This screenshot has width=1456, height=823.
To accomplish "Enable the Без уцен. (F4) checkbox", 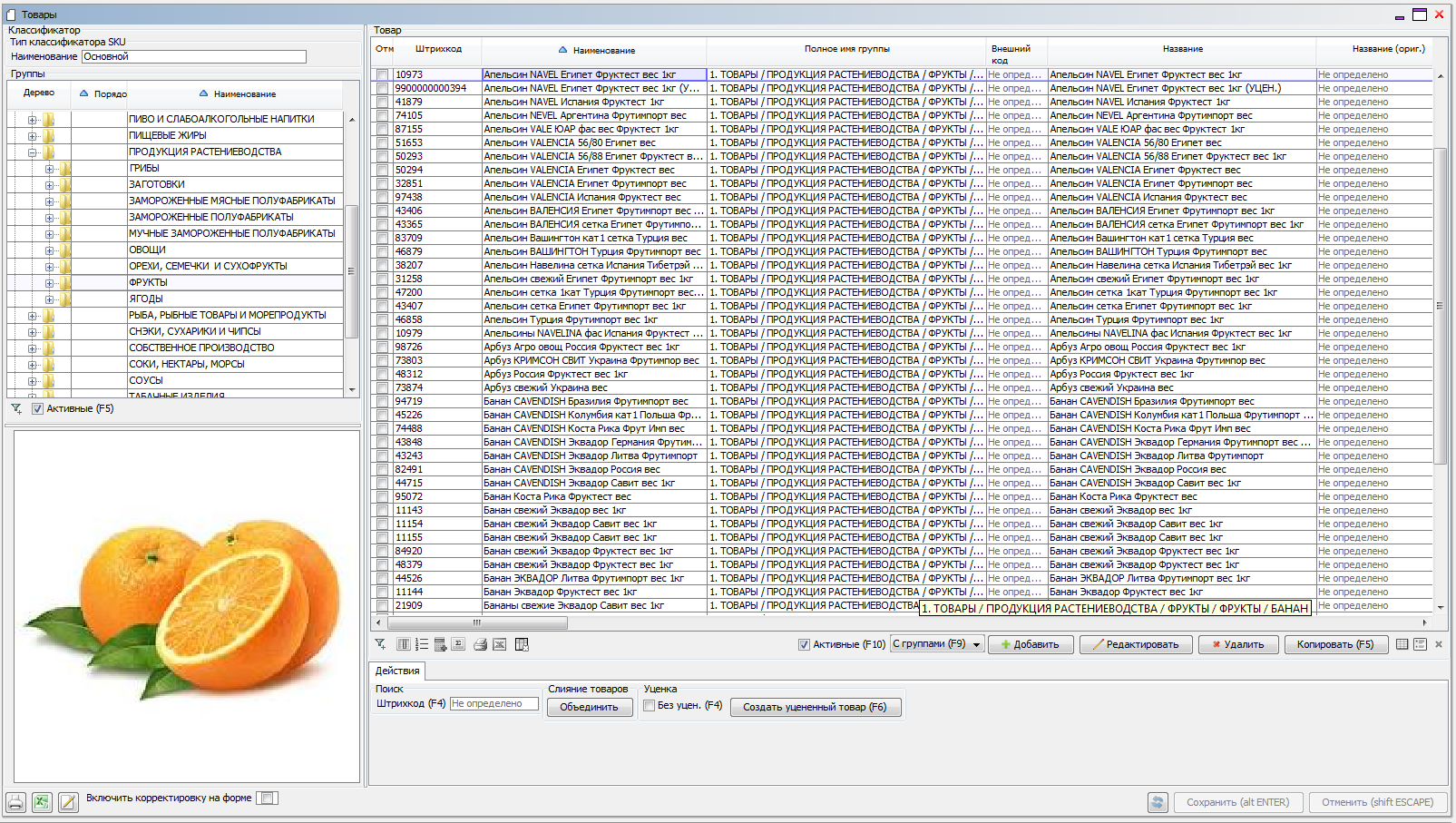I will coord(649,706).
